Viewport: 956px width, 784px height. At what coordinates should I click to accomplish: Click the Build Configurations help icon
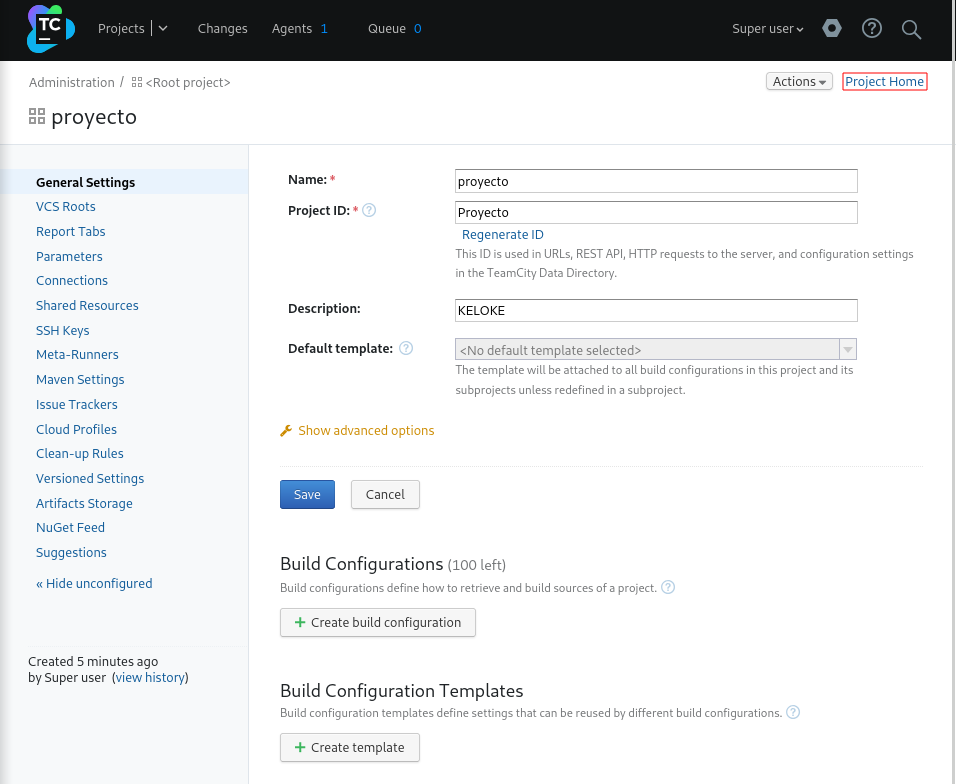click(668, 587)
